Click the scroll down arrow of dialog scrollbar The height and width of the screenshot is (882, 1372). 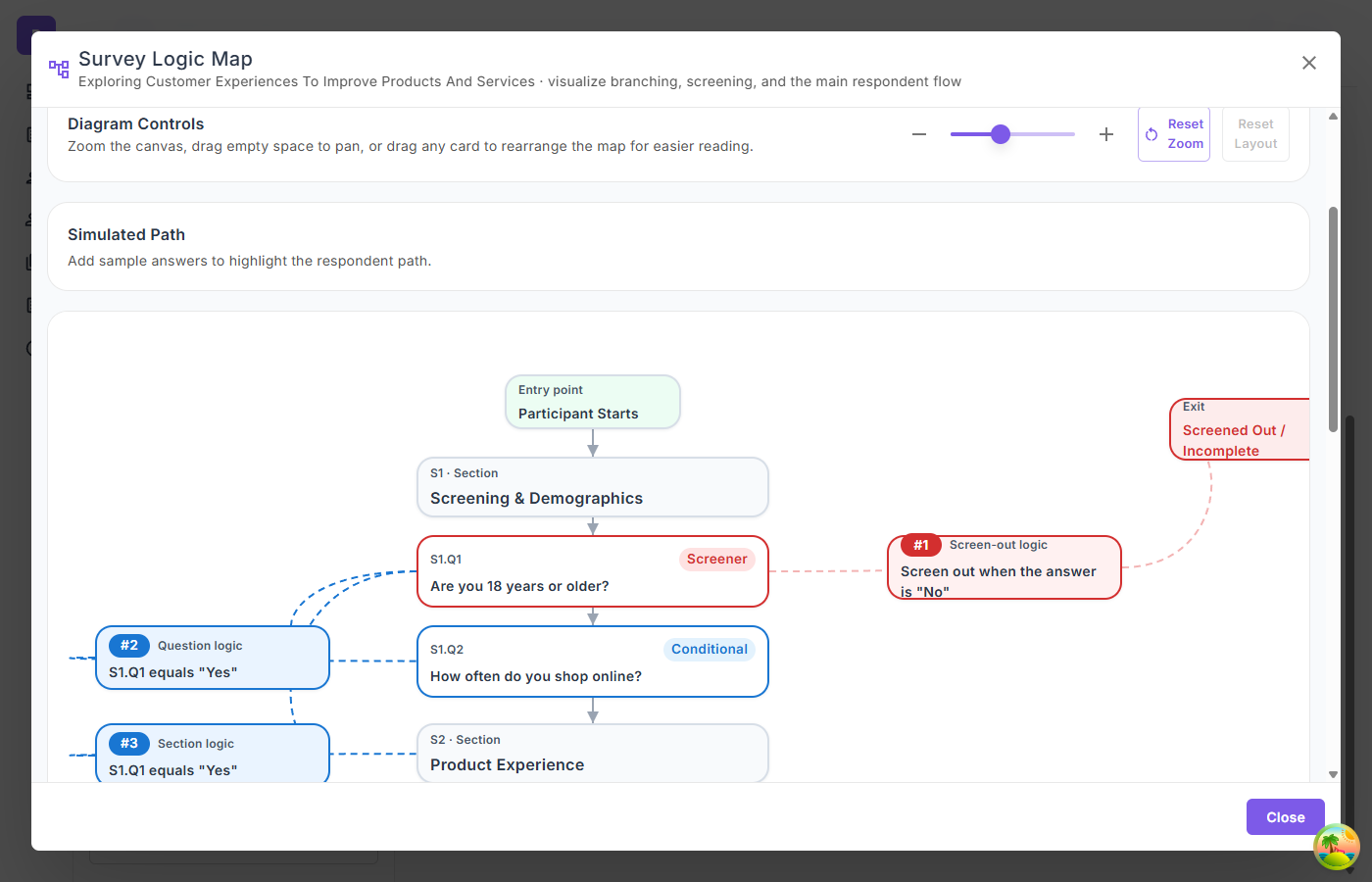point(1333,774)
